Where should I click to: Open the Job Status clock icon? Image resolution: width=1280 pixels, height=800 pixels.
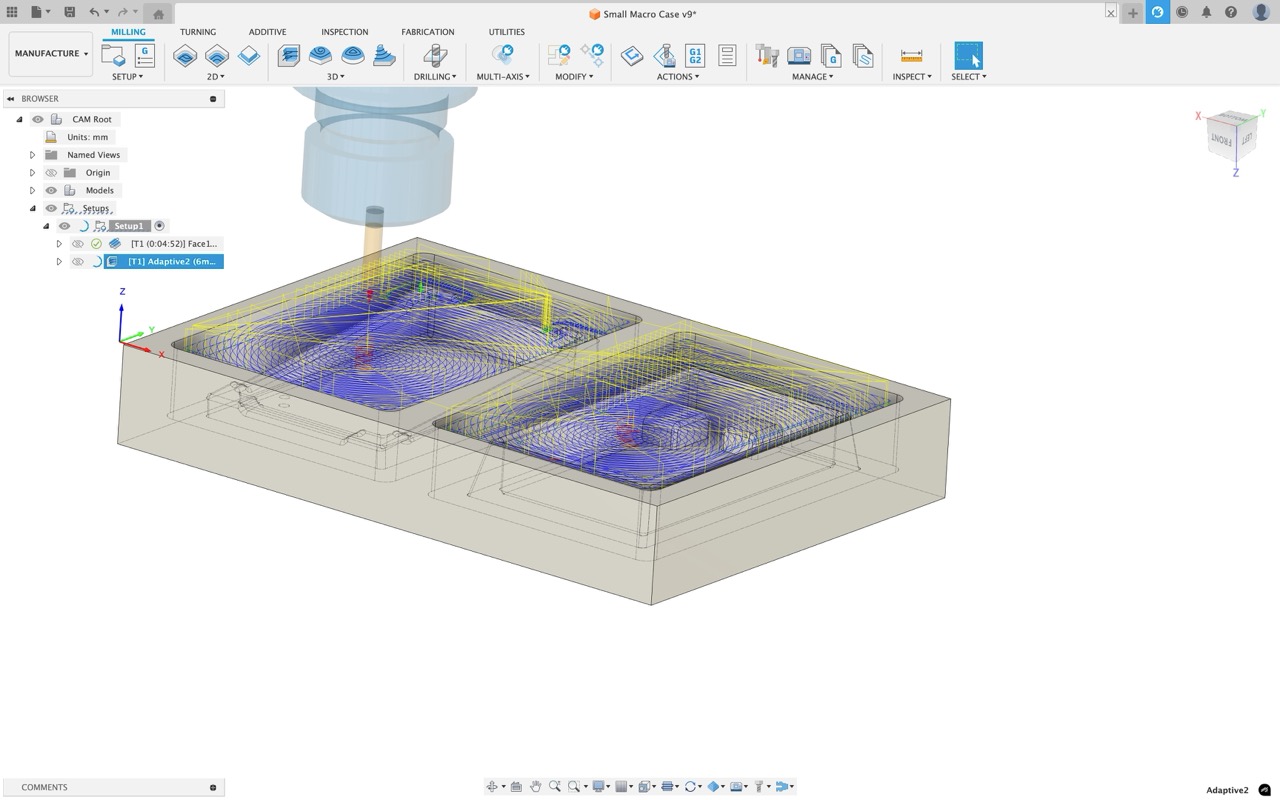pyautogui.click(x=1182, y=12)
